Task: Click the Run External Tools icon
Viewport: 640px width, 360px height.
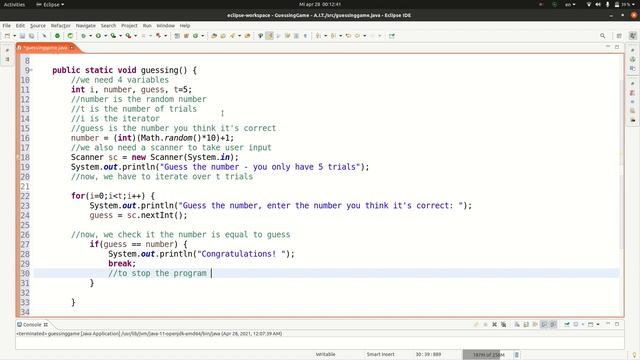Action: click(x=129, y=36)
